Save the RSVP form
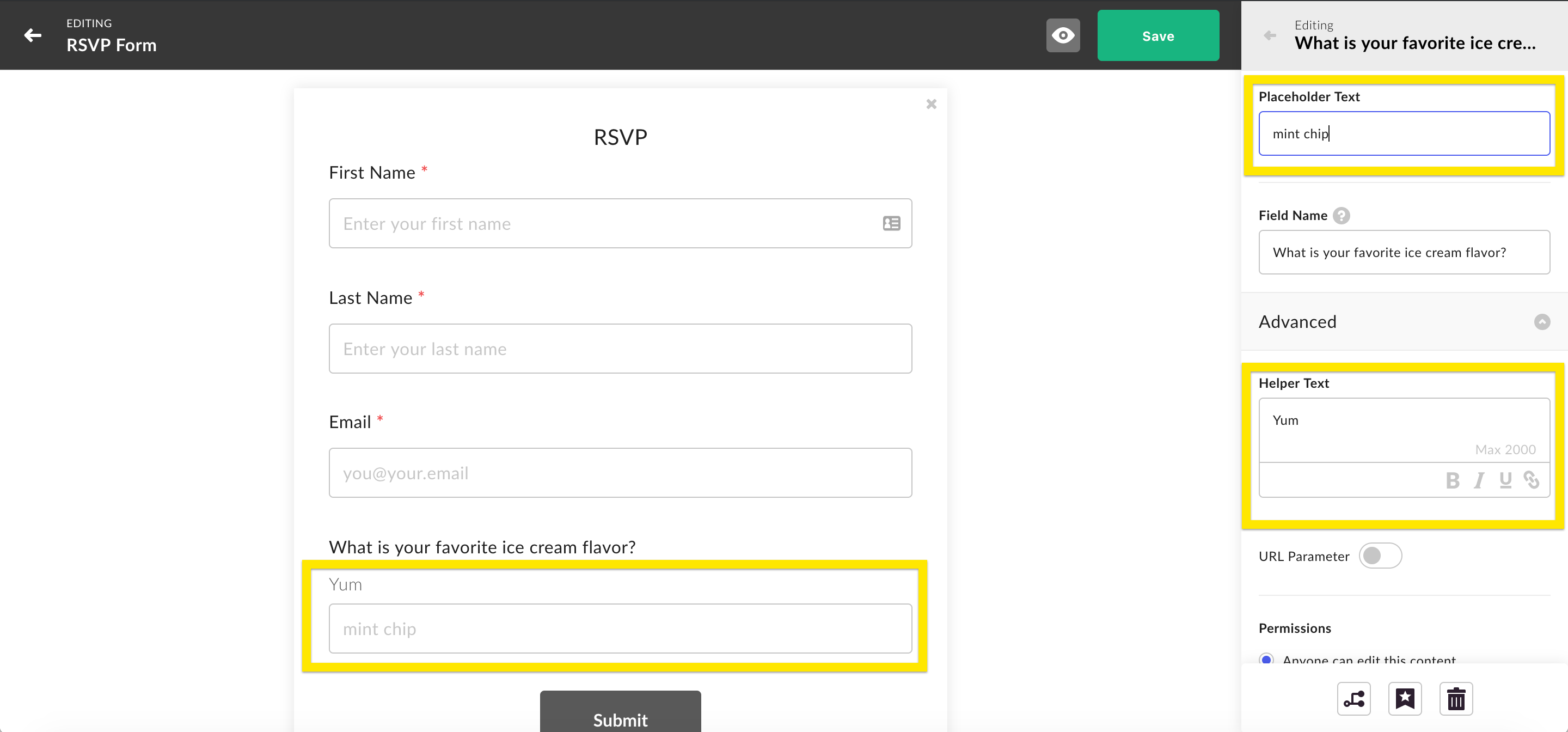 [1157, 35]
